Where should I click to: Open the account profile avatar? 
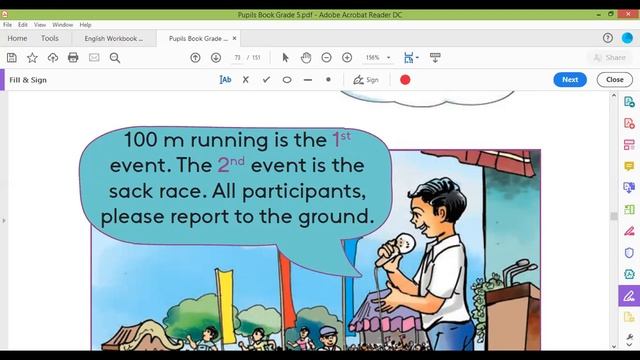(x=627, y=38)
